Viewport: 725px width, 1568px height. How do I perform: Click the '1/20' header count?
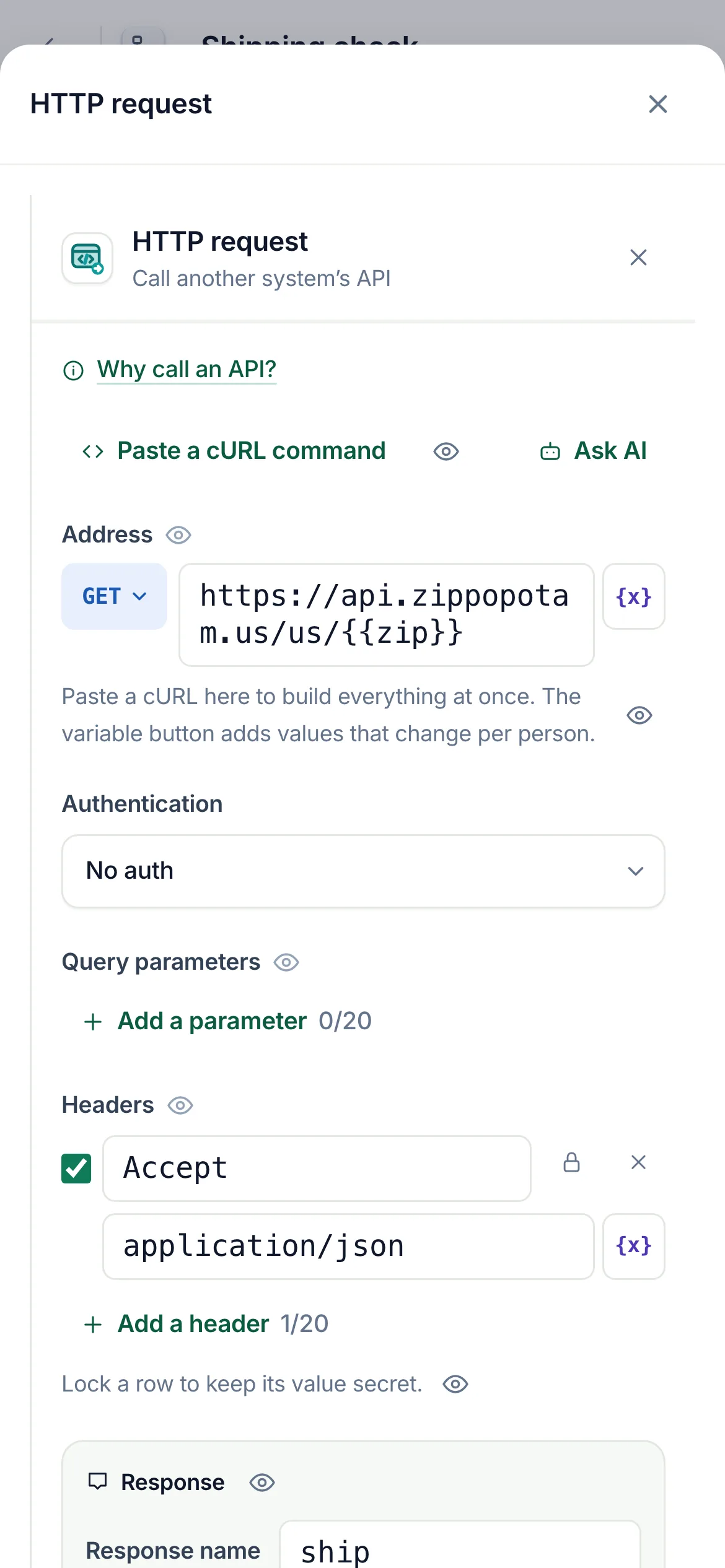304,1323
